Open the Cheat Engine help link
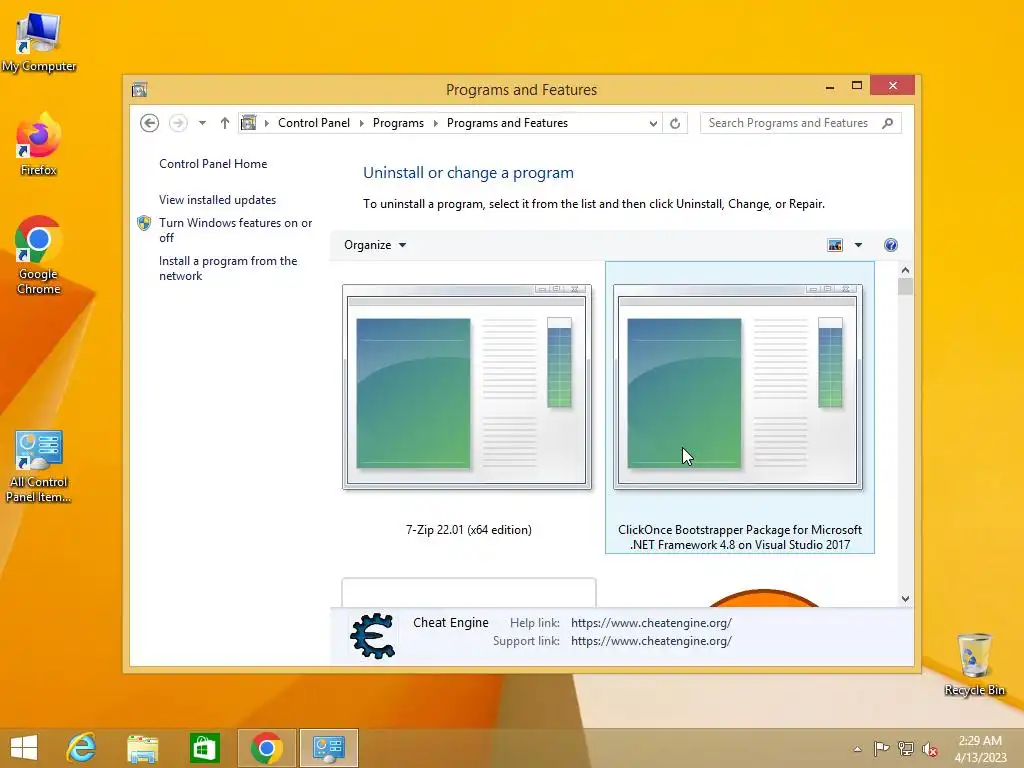This screenshot has width=1024, height=768. point(651,623)
